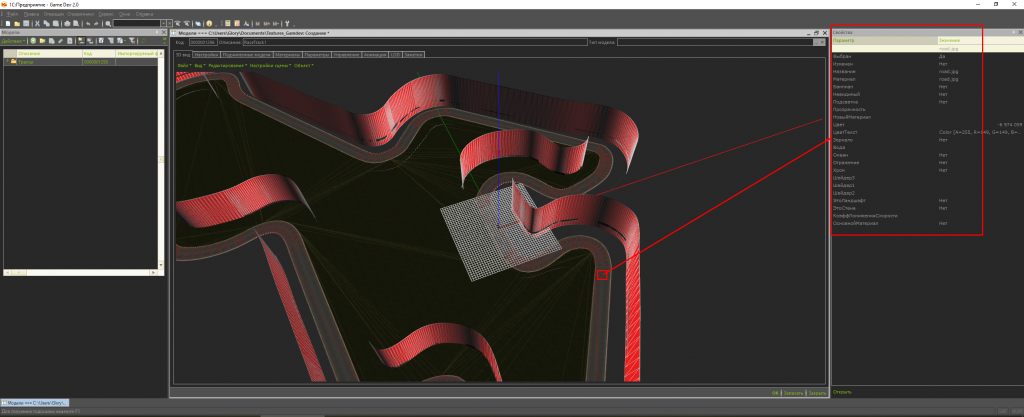
Task: Click the OK button at bottom of model form
Action: (775, 394)
